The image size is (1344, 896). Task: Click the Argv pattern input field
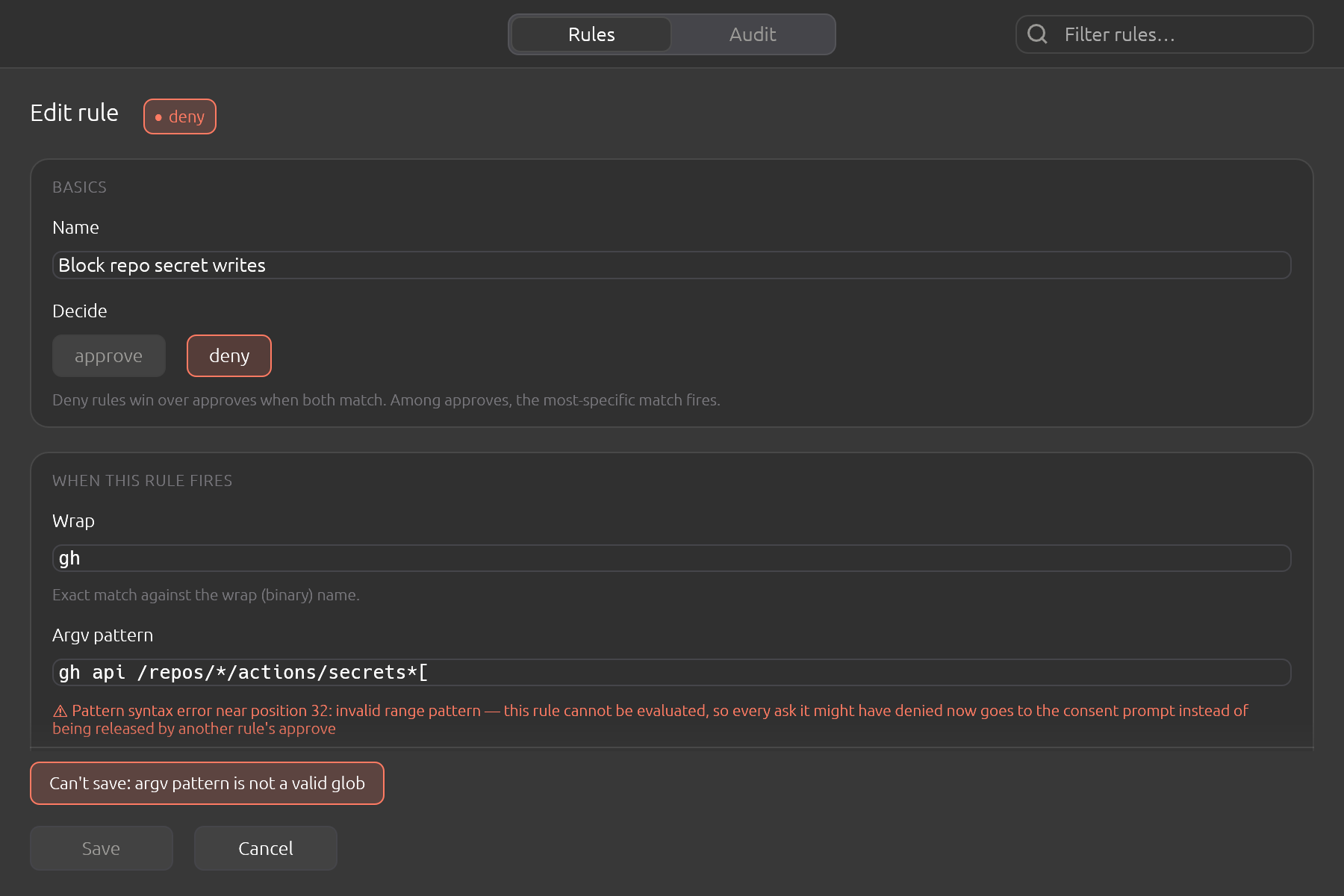(x=672, y=673)
